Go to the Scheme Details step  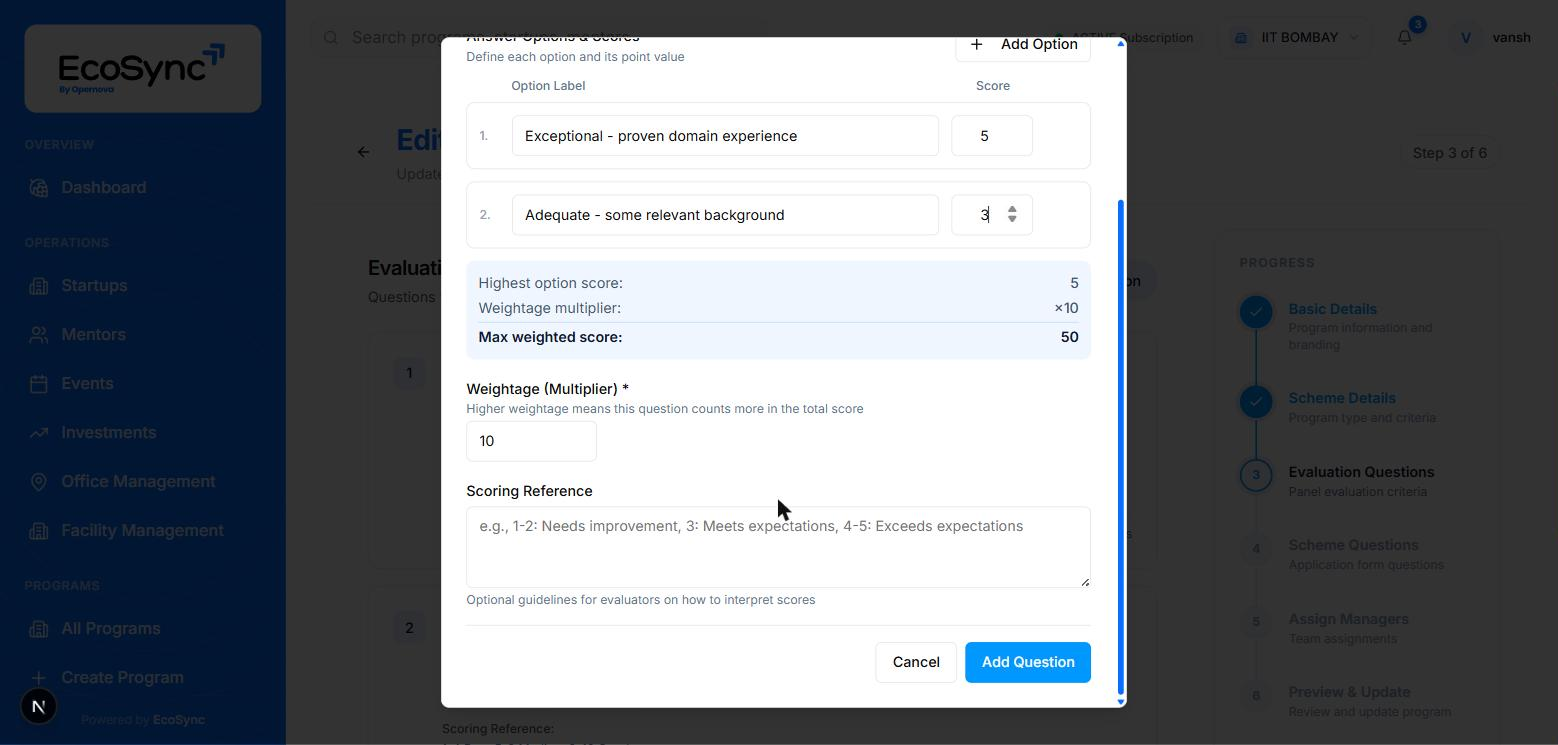pos(1342,398)
